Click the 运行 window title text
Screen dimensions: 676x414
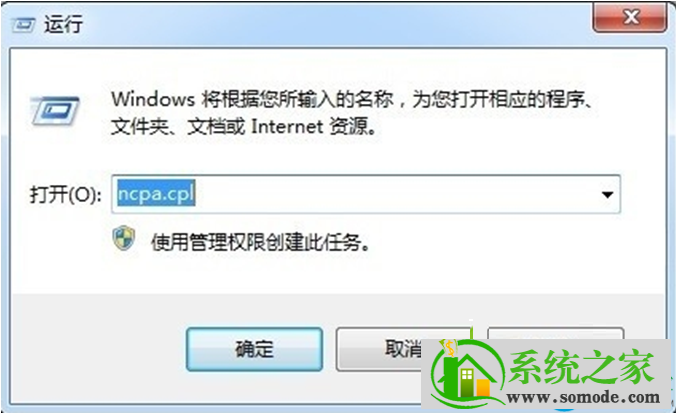[63, 24]
